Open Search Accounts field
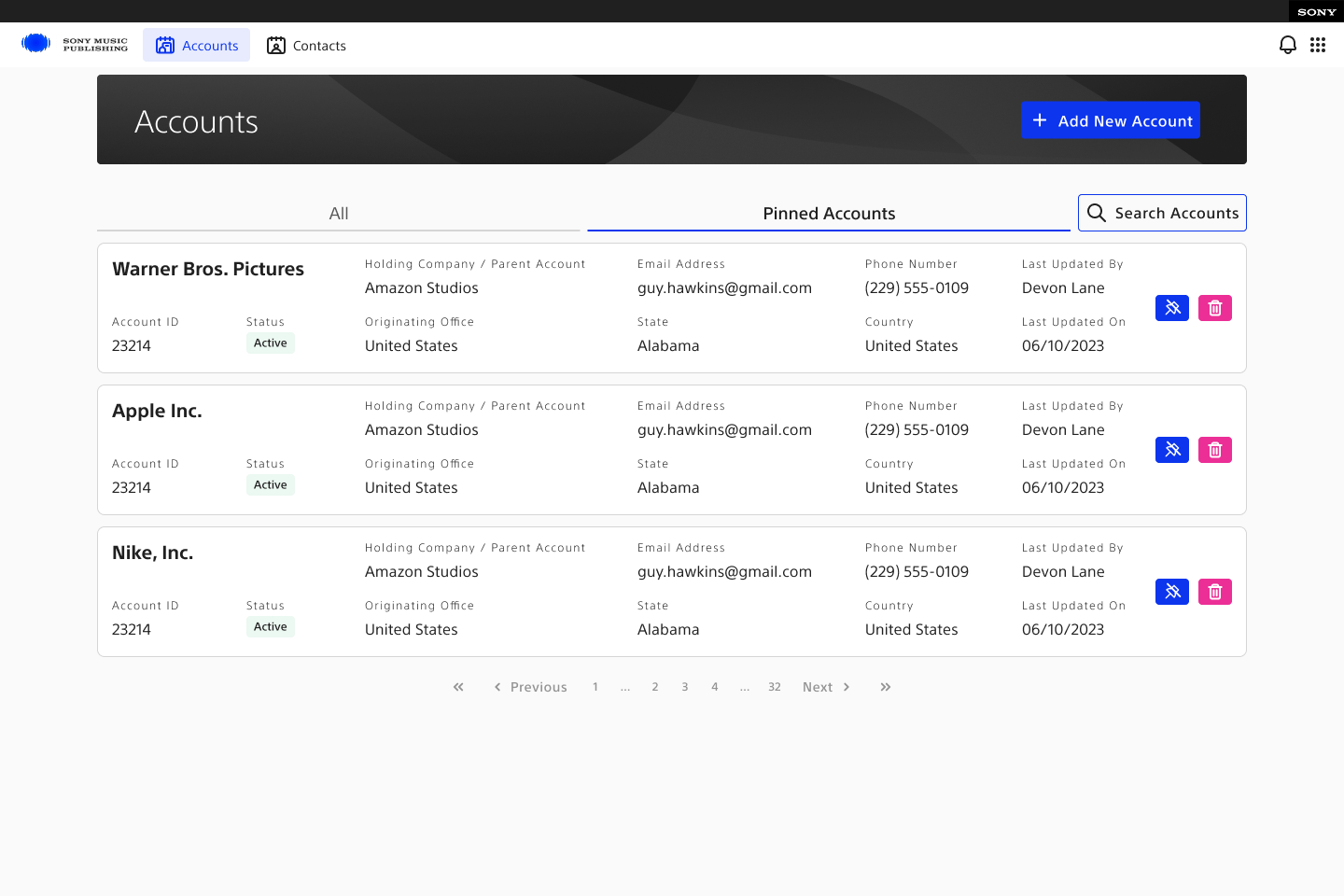 [x=1162, y=213]
